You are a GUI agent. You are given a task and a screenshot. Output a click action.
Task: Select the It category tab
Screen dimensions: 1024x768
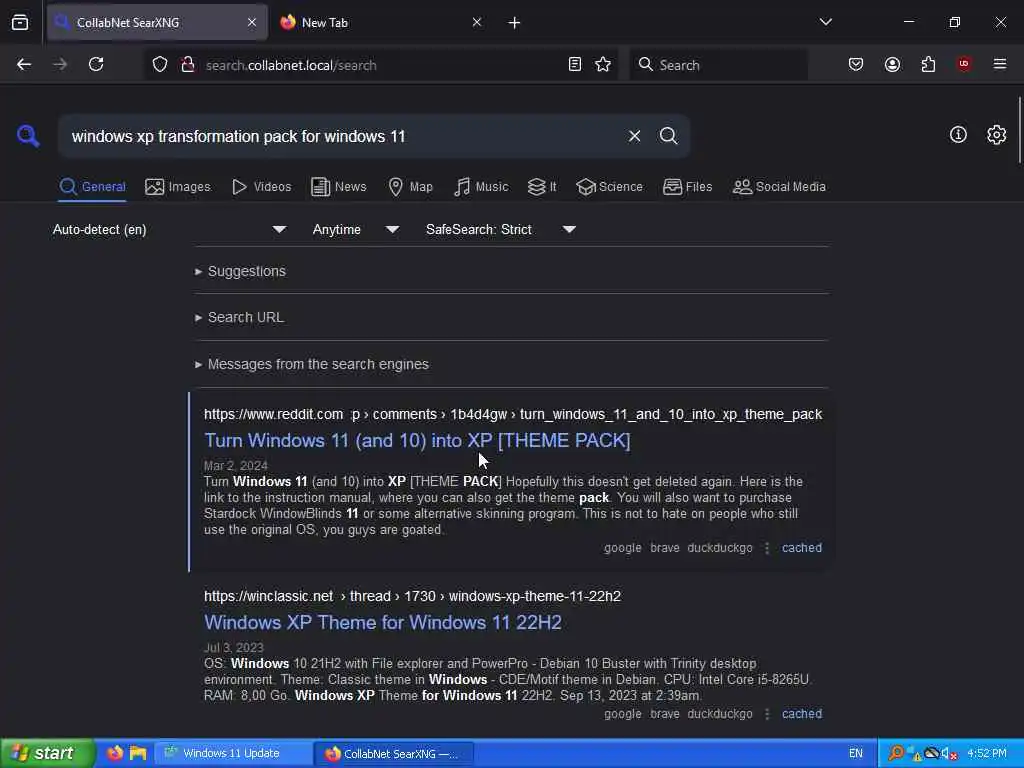(x=542, y=187)
